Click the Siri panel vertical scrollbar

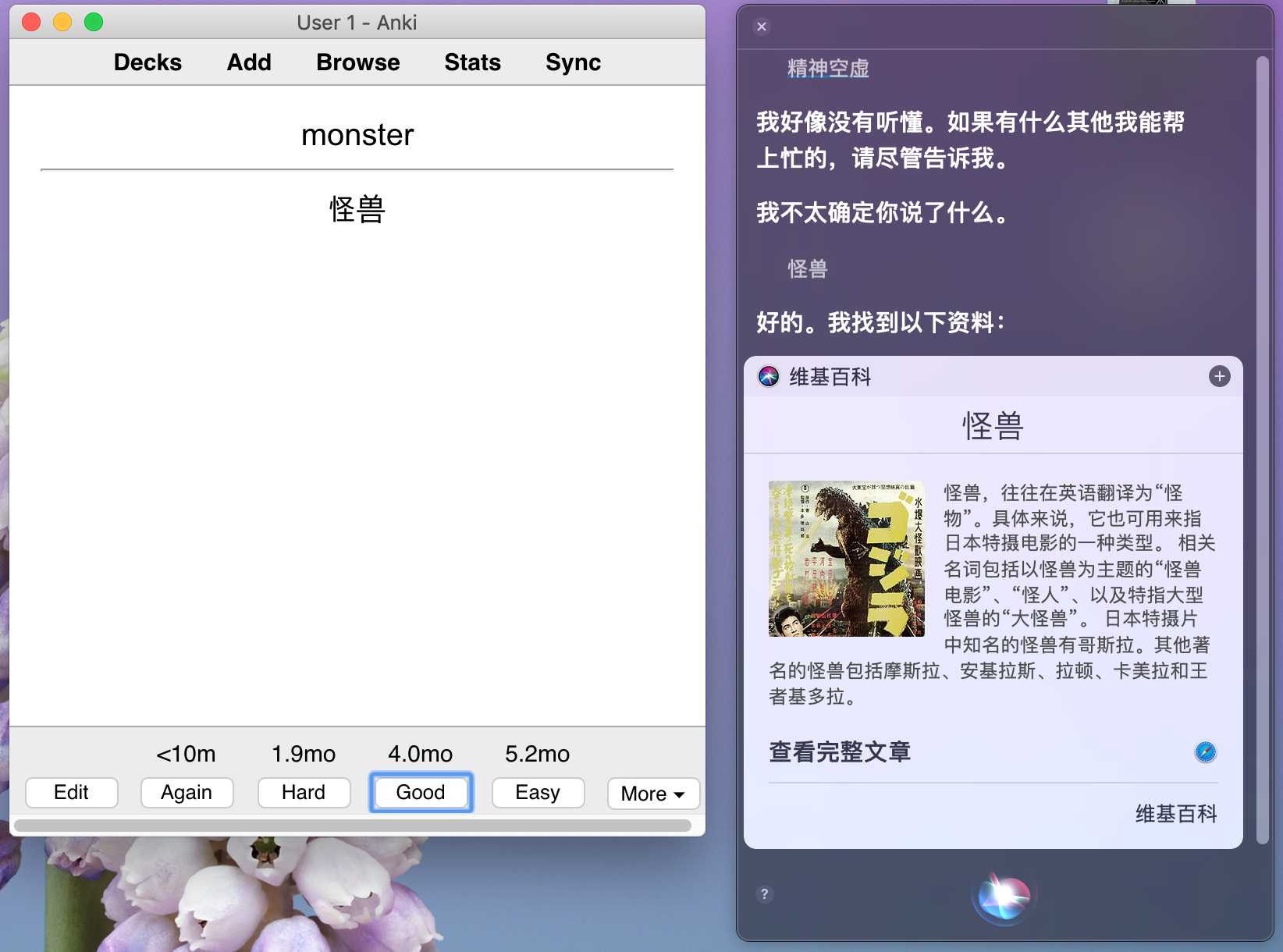(1263, 449)
